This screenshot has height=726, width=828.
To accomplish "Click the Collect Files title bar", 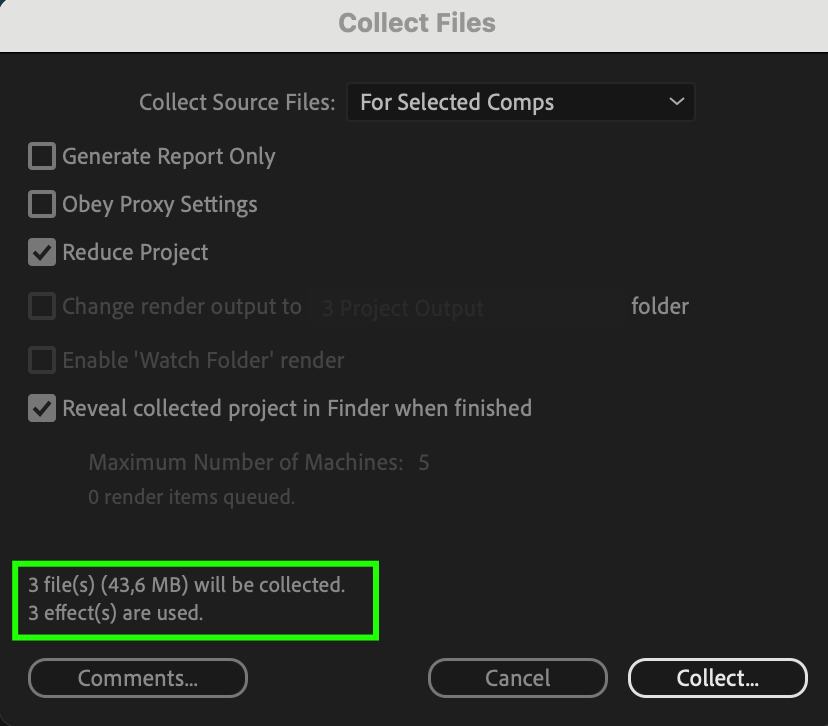I will pyautogui.click(x=414, y=23).
